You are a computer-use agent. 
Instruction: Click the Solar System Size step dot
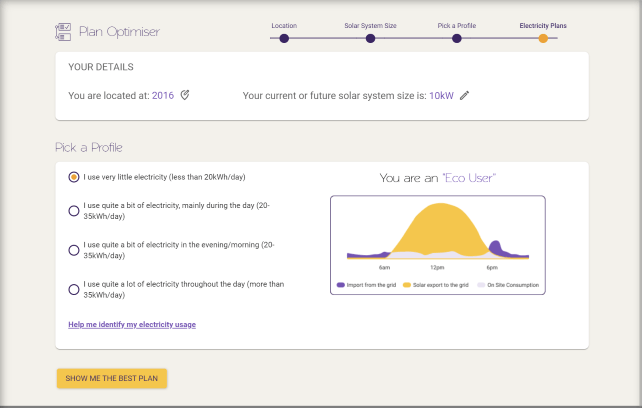[x=370, y=38]
